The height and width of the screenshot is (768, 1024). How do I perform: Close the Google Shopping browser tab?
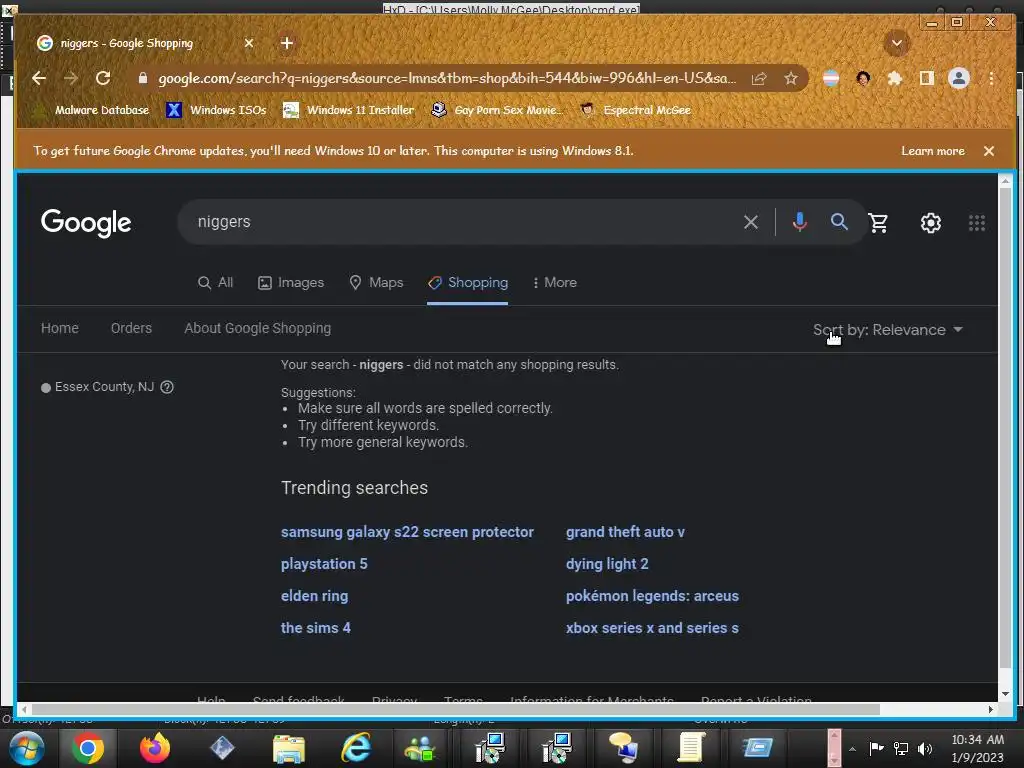(249, 43)
